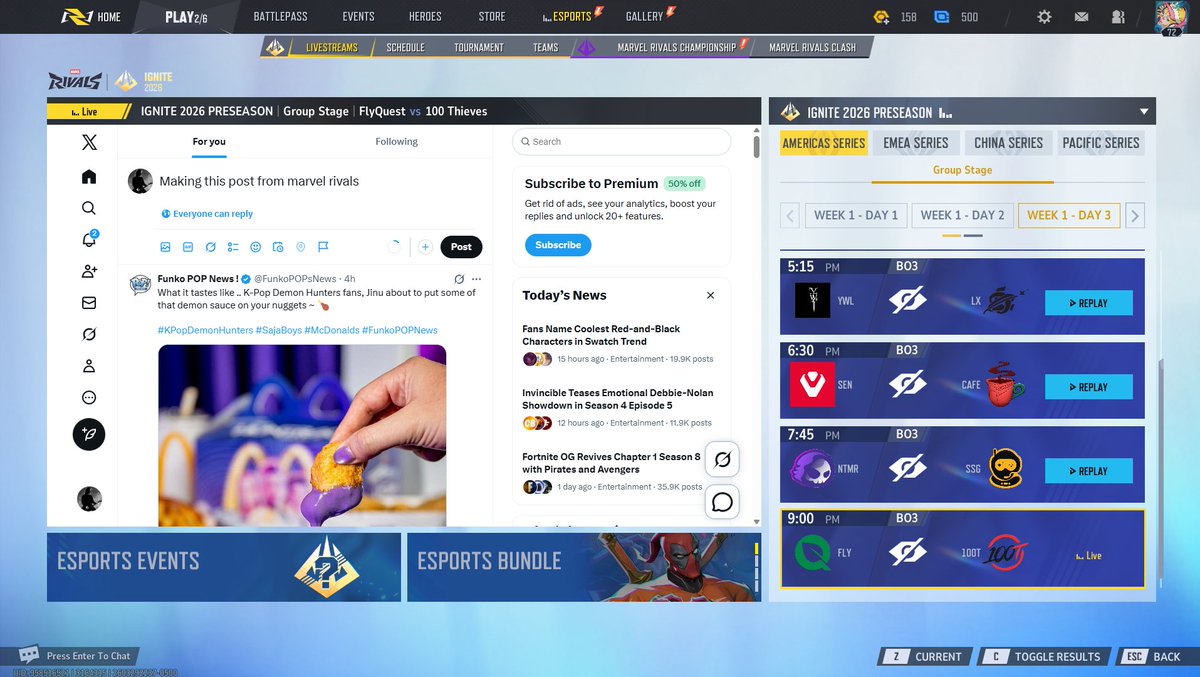Open the more options menu on Funko POP post
The image size is (1200, 677).
[476, 278]
